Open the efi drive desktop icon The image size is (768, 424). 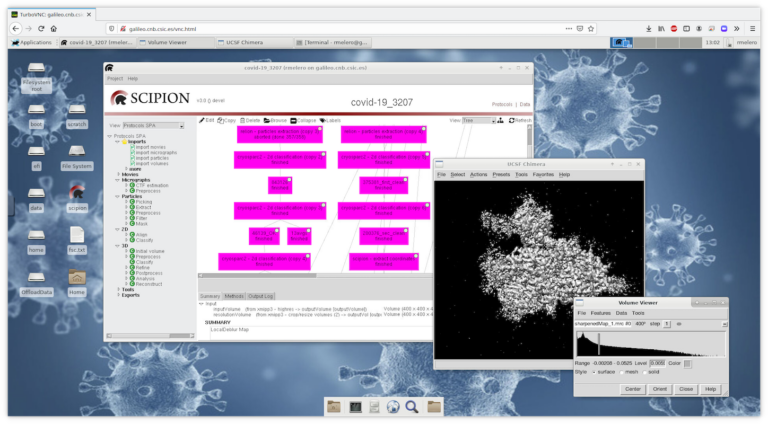[x=36, y=151]
